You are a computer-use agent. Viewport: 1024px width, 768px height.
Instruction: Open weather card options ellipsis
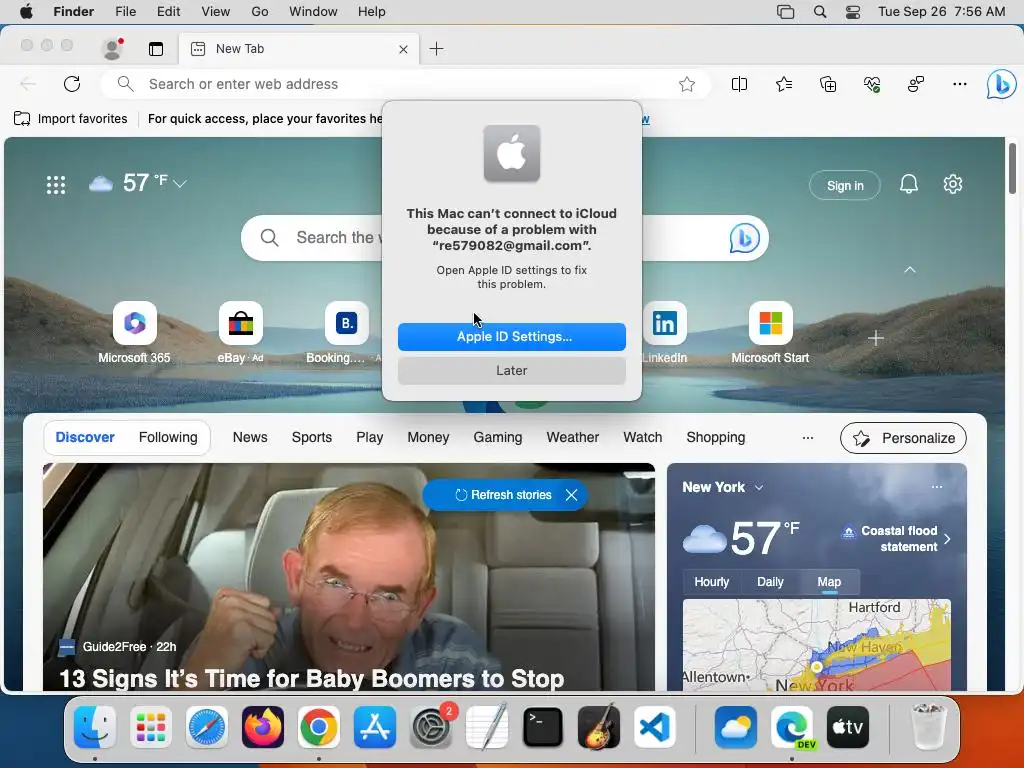pos(936,487)
